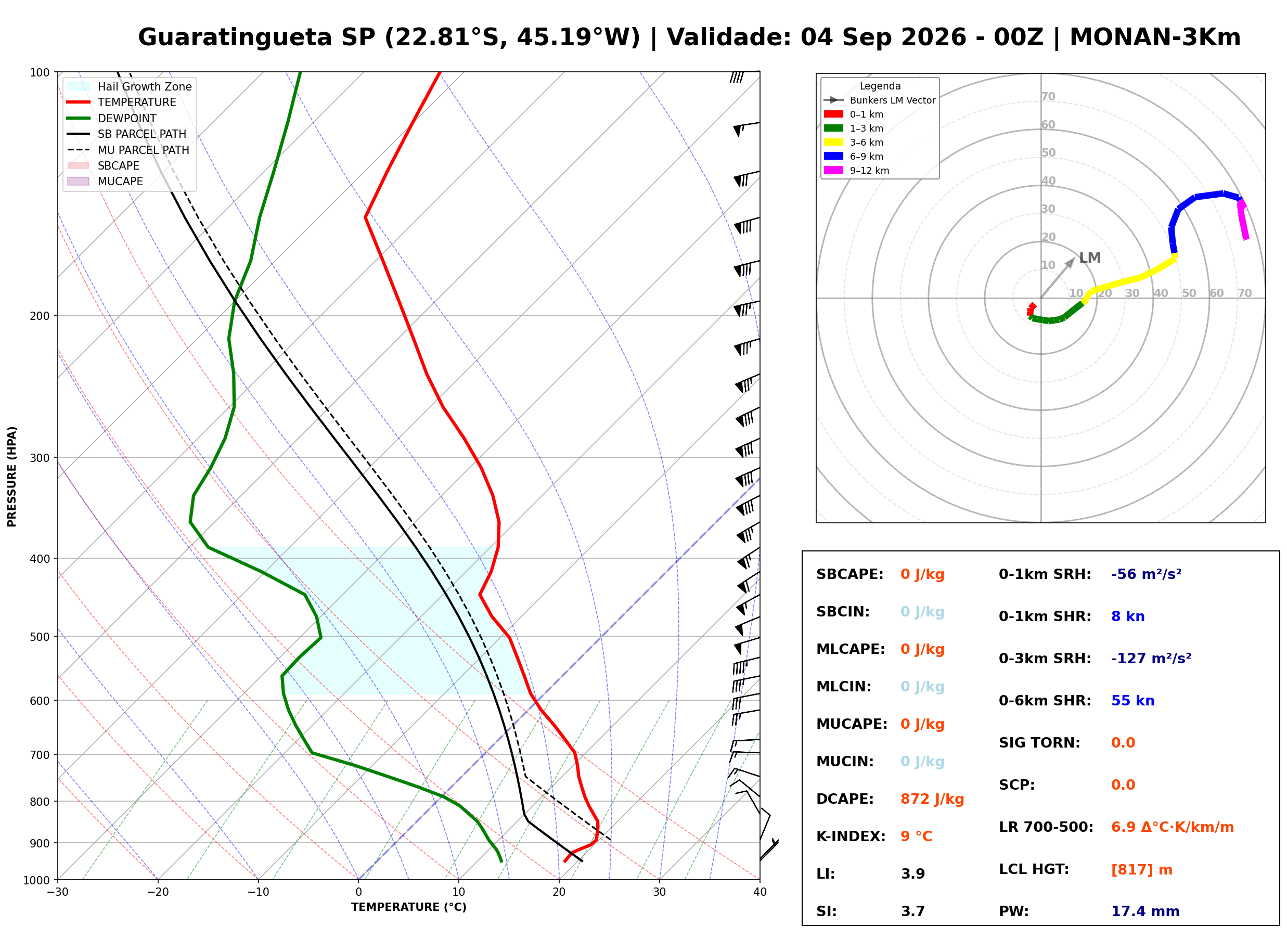
Task: Click the SB PARCEL PATH legend entry
Action: coord(127,134)
